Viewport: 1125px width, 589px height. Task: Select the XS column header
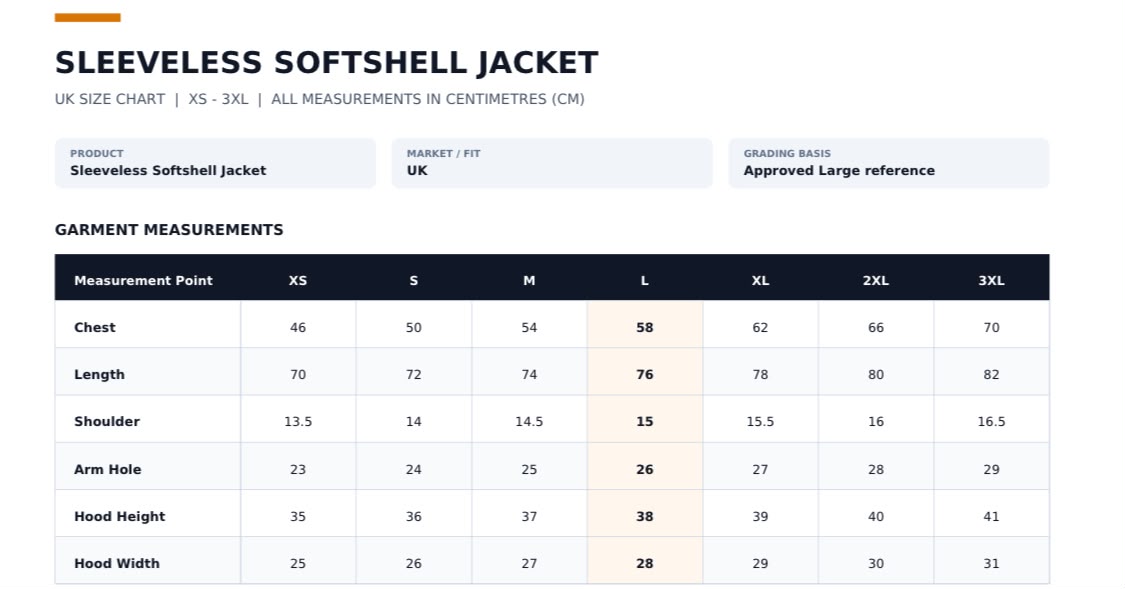pos(298,281)
